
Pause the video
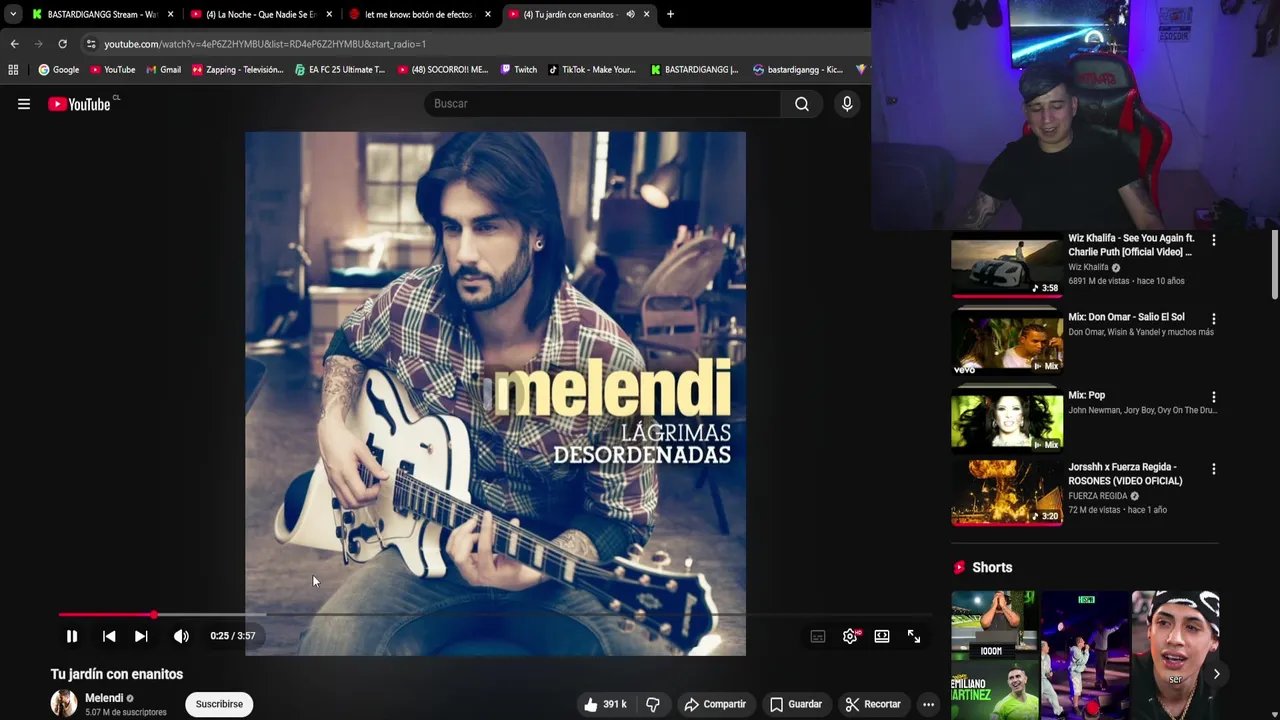click(72, 636)
